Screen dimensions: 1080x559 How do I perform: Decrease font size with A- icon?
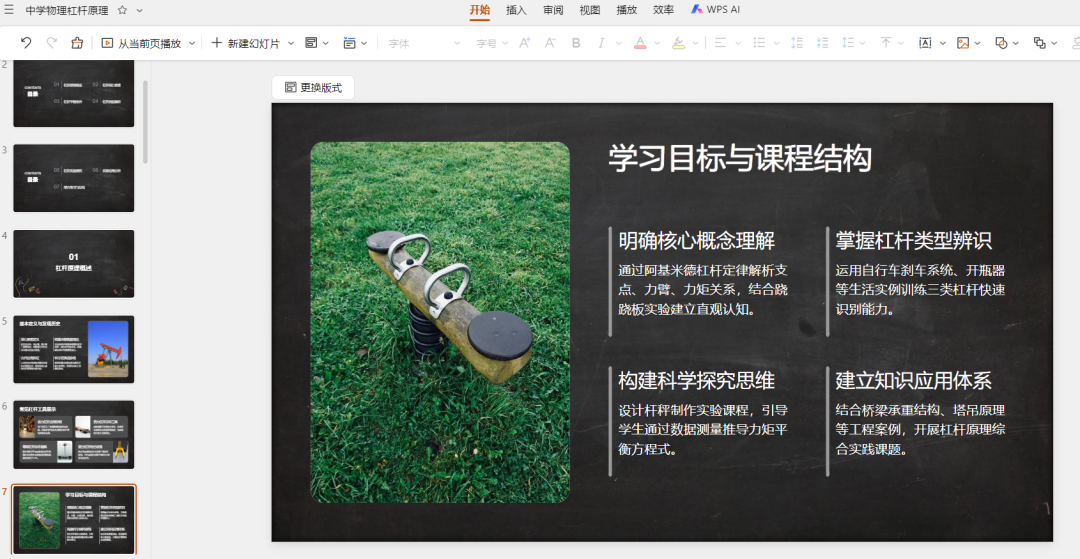[550, 43]
